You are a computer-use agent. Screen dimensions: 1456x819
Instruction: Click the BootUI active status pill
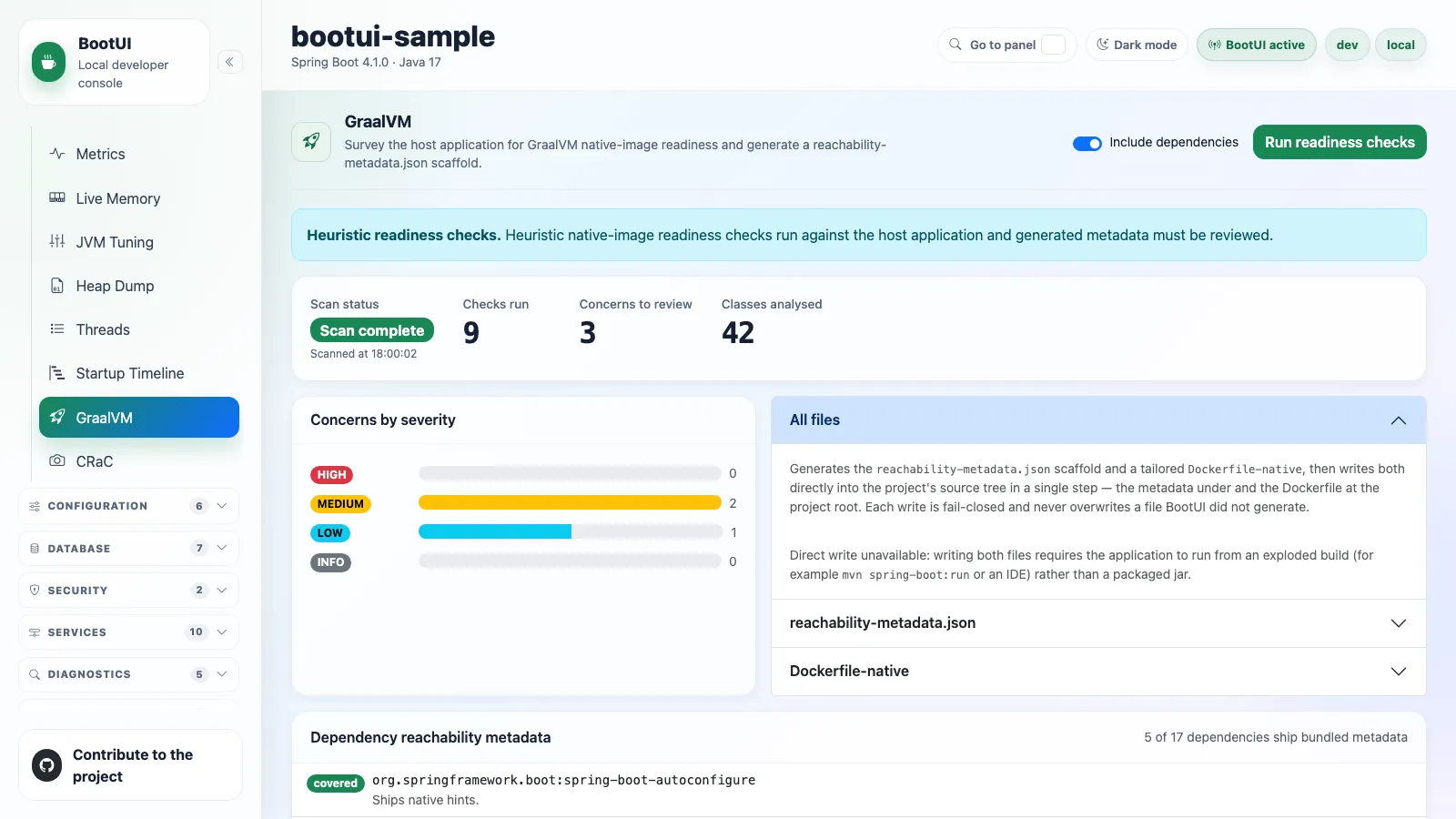(1256, 45)
